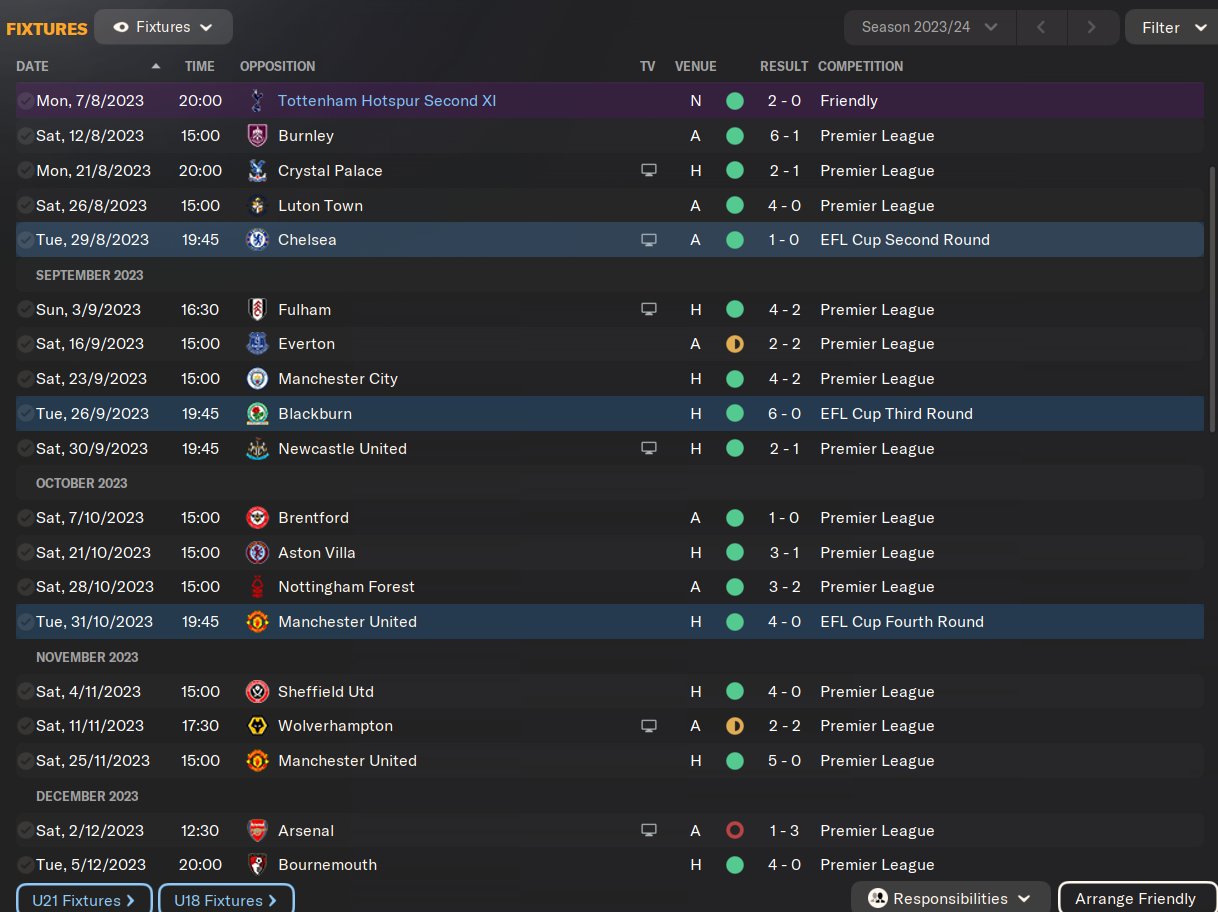Click the Arrange Friendly button

point(1135,899)
